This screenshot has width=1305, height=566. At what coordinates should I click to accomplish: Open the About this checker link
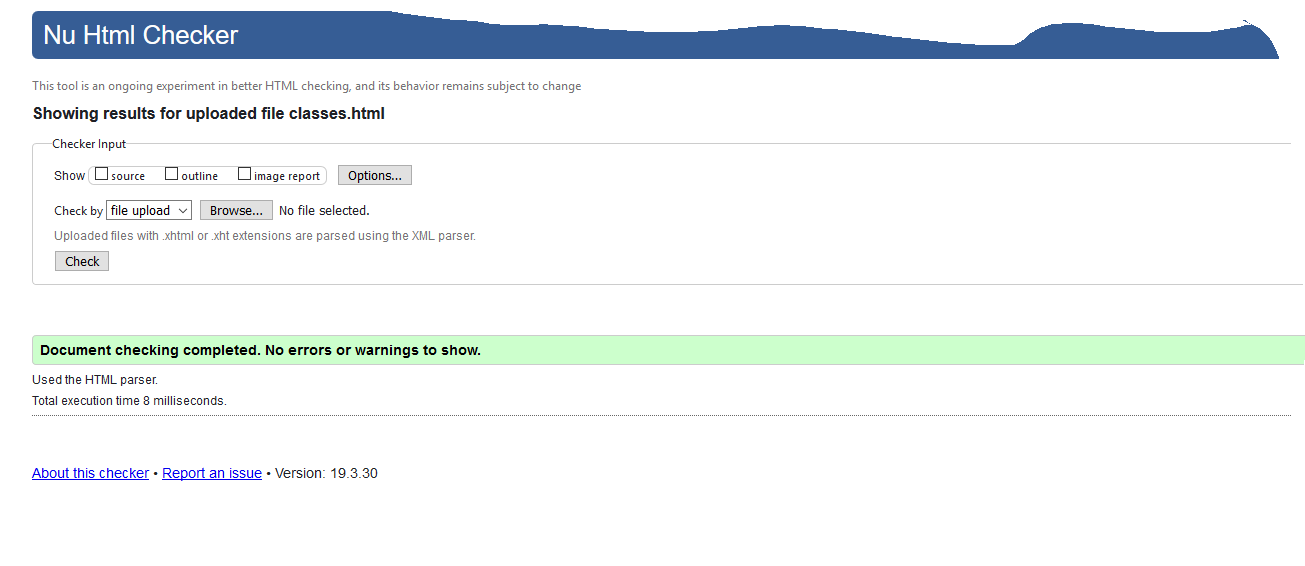pyautogui.click(x=90, y=473)
